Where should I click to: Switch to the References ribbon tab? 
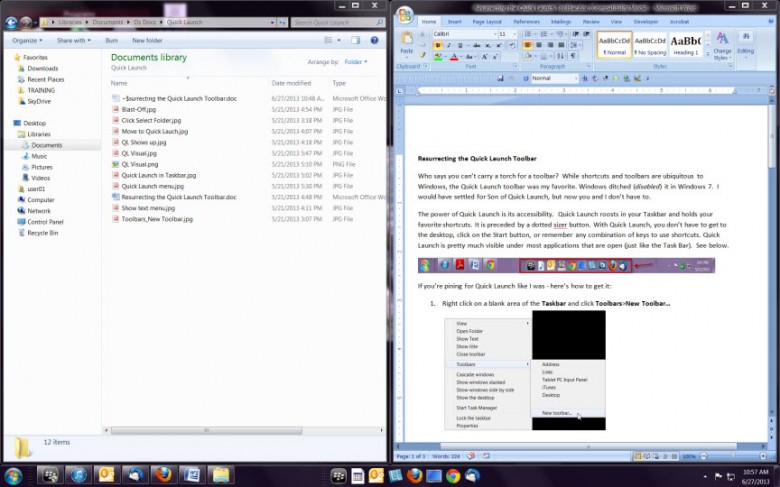(526, 22)
